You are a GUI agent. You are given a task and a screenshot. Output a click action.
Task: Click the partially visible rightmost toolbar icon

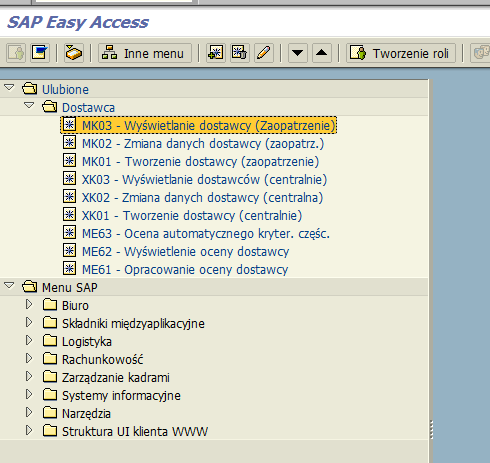tap(480, 53)
